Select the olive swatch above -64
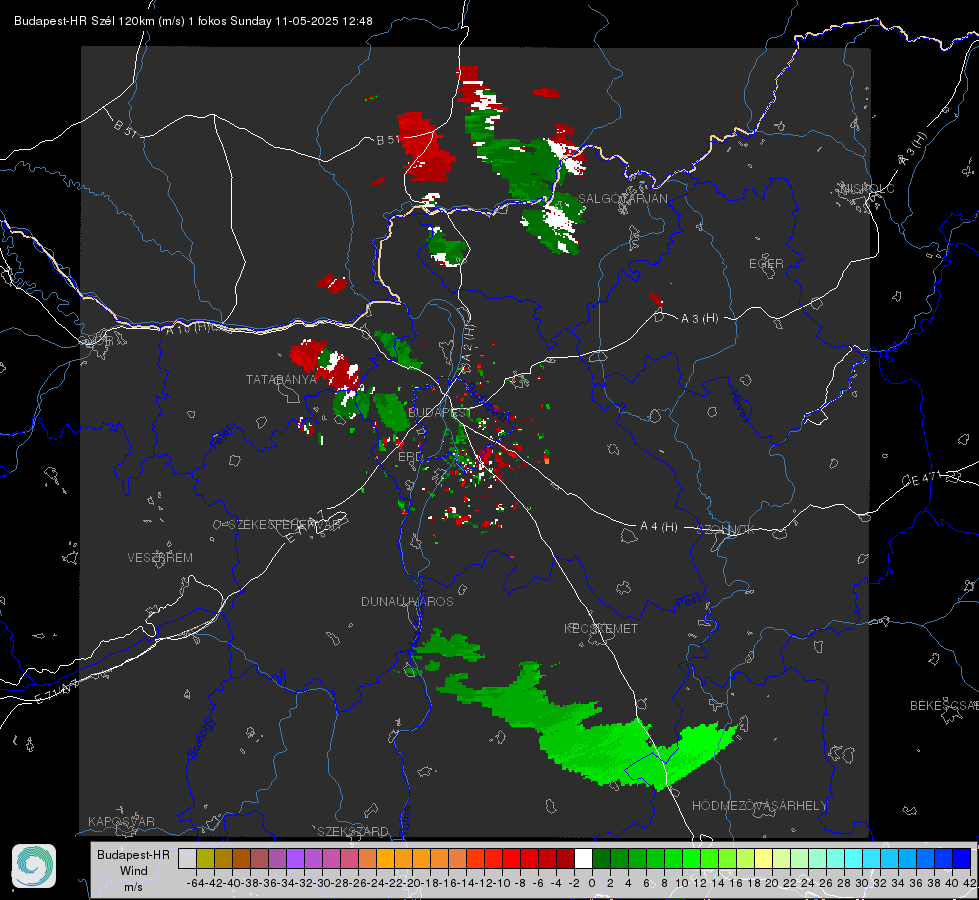Viewport: 979px width, 900px height. click(205, 858)
